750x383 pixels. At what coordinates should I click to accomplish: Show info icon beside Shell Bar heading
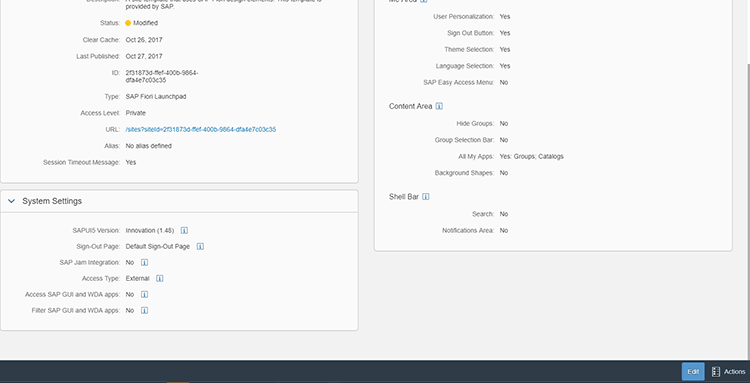tap(426, 197)
